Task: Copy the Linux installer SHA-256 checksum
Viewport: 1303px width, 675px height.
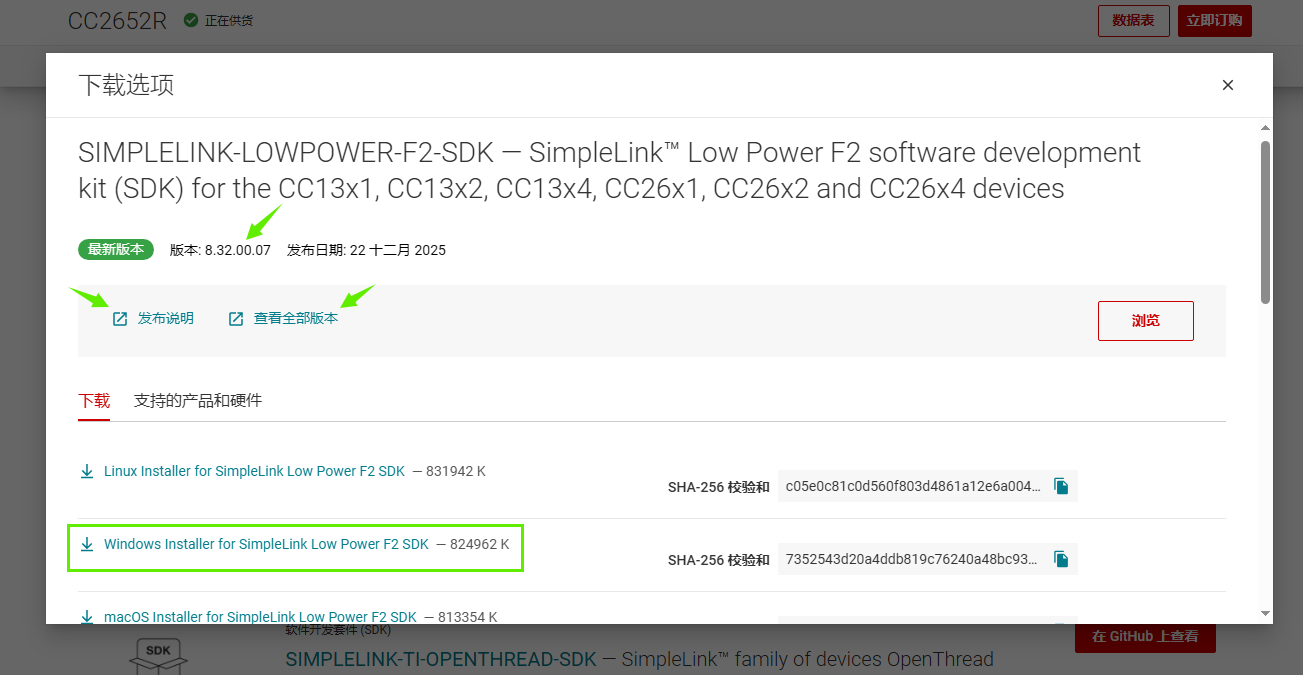Action: point(1061,486)
